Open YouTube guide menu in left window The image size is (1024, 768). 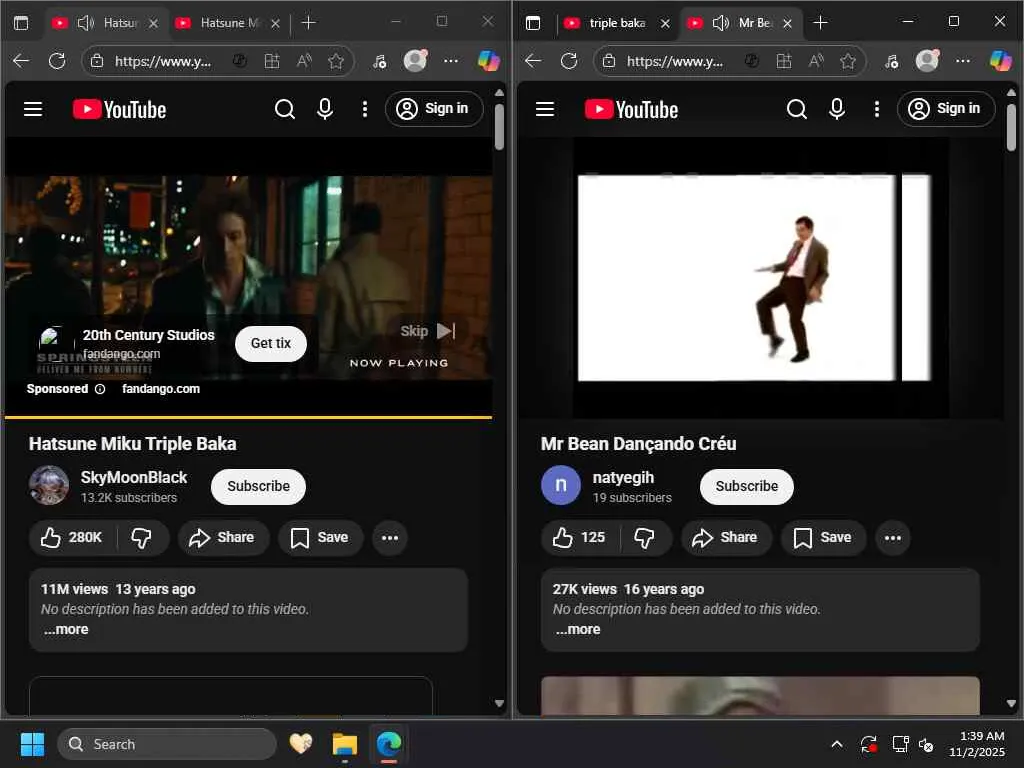33,109
